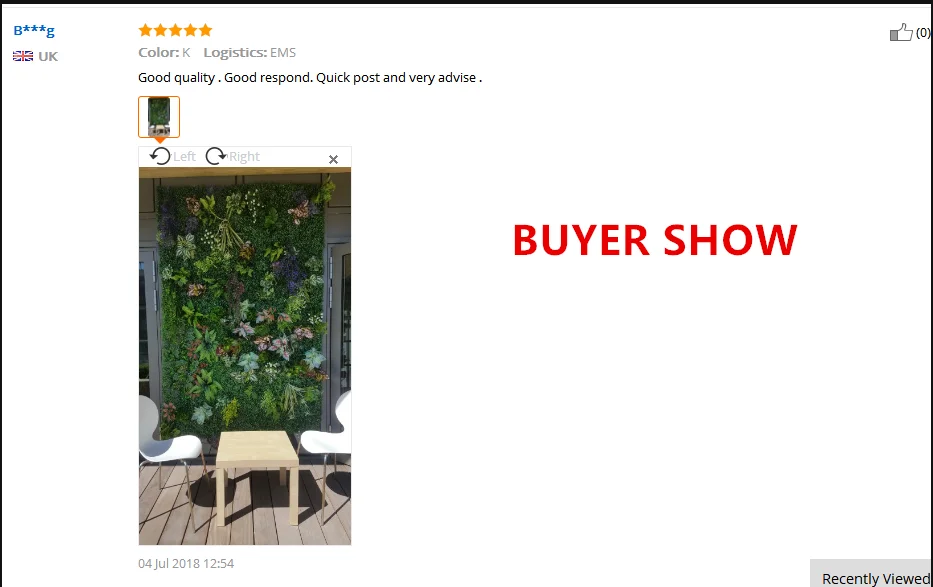Click the rotate right arrow icon
Viewport: 933px width, 587px height.
216,156
